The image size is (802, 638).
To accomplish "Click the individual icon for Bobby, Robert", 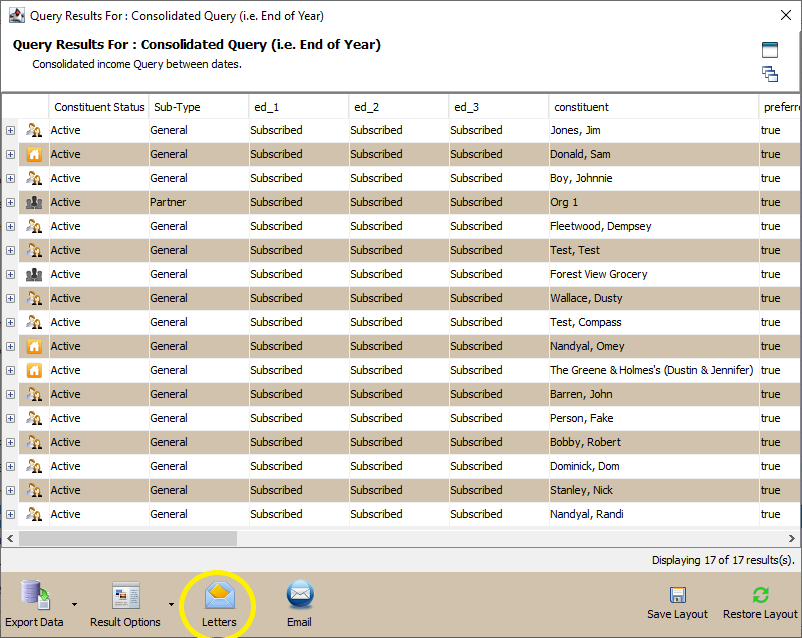I will (x=34, y=443).
